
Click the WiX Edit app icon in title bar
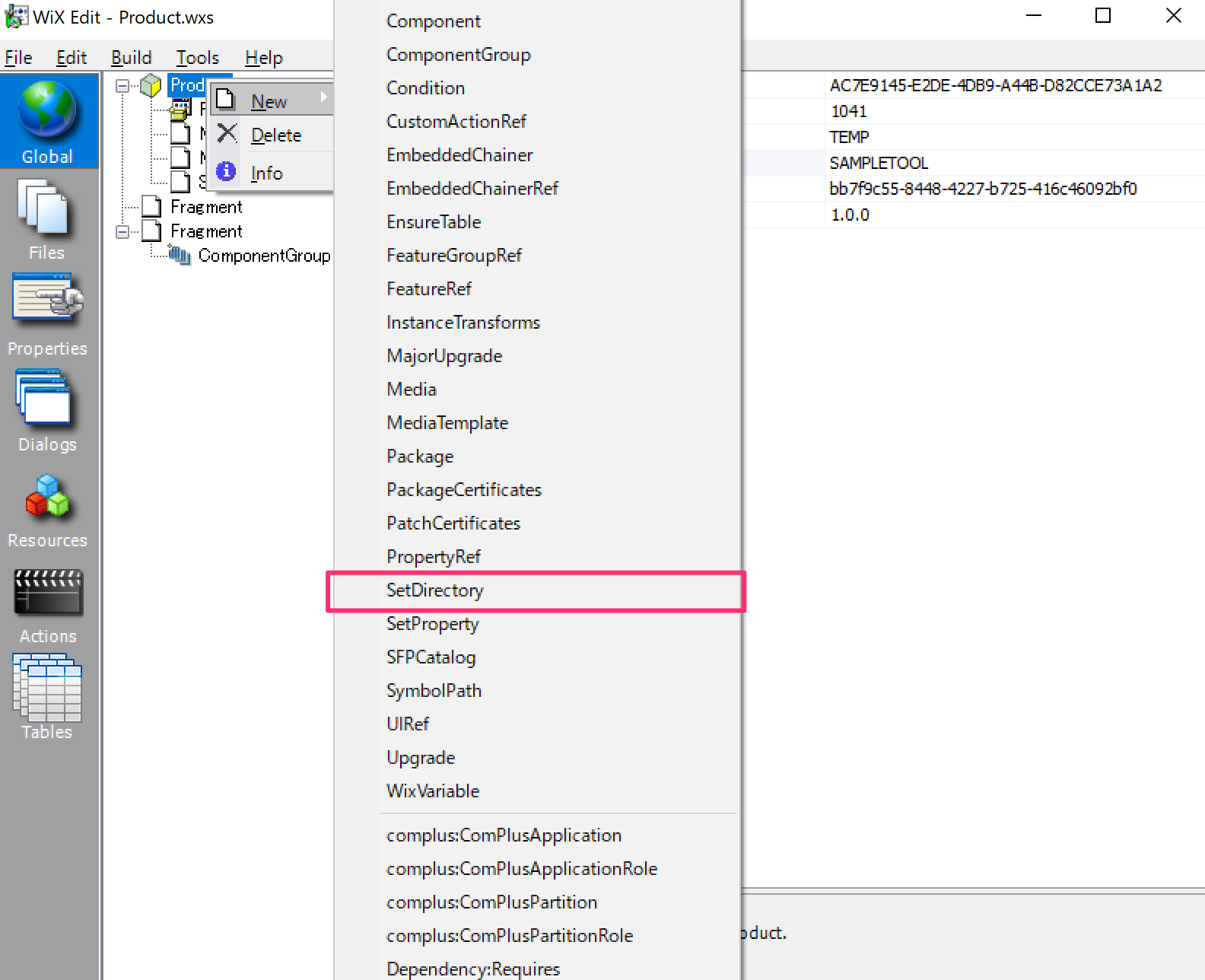coord(15,17)
